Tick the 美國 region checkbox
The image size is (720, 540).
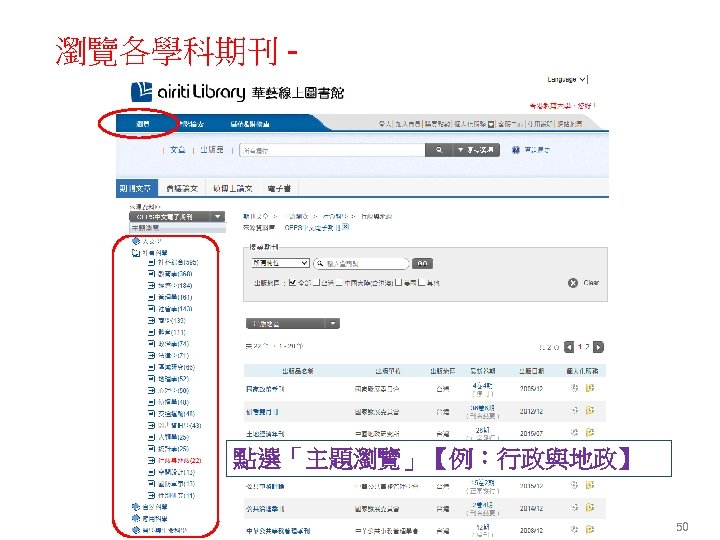[399, 282]
